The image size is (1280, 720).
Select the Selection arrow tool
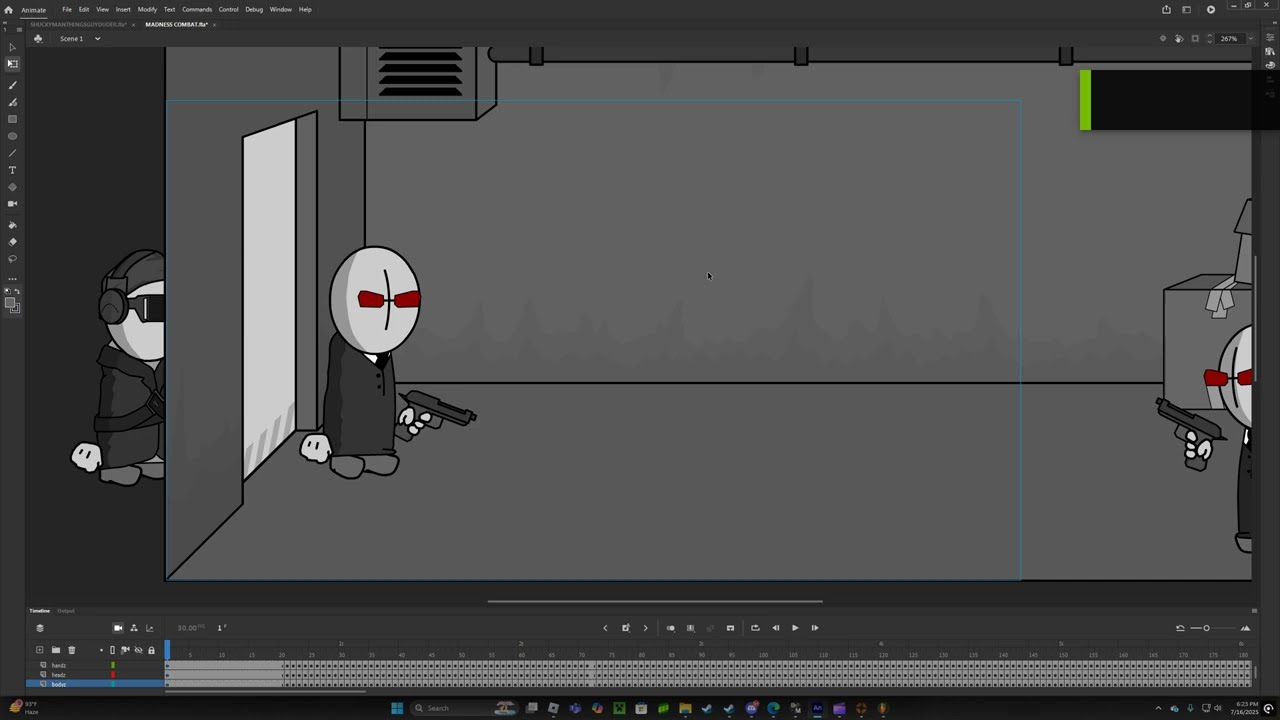click(x=12, y=47)
